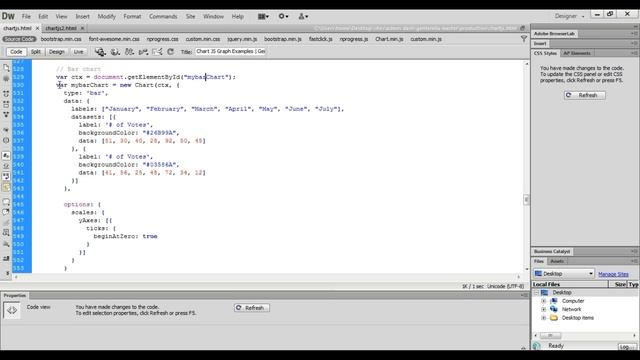Click the document Refresh toolbar icon

coord(171,52)
